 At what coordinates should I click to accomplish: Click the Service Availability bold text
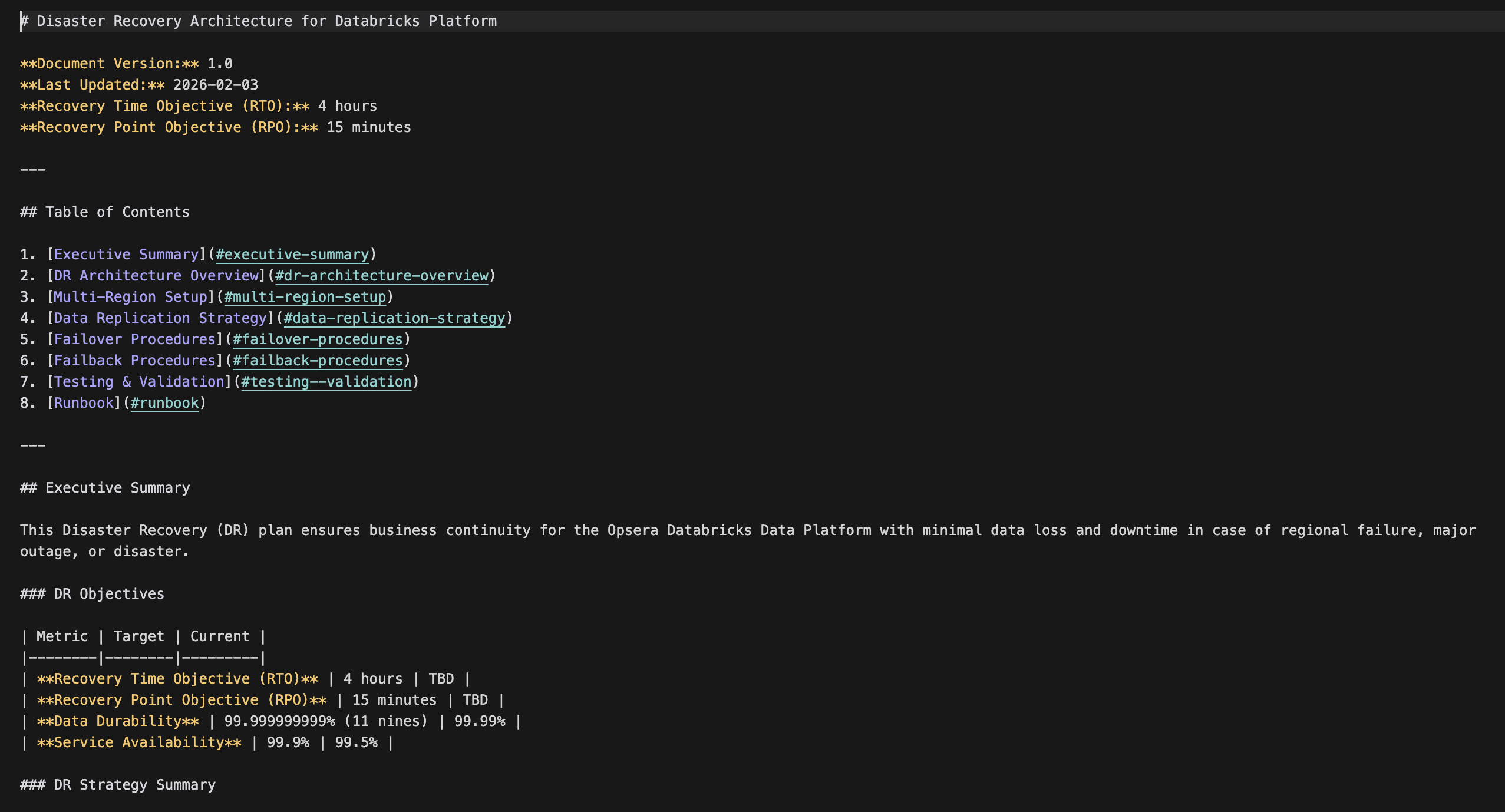click(138, 742)
